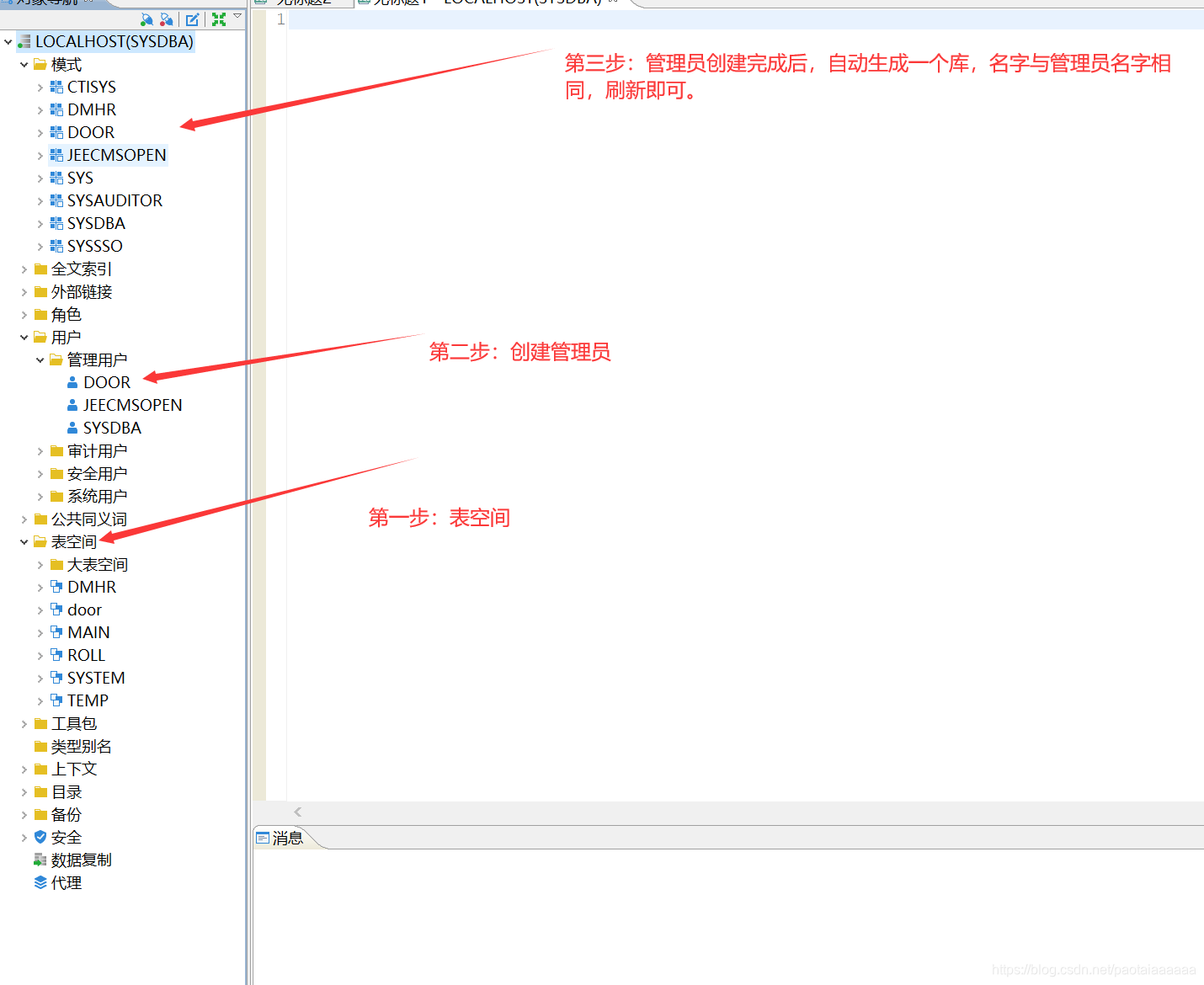
Task: Click the connect-to-server toolbar icon
Action: [x=147, y=19]
